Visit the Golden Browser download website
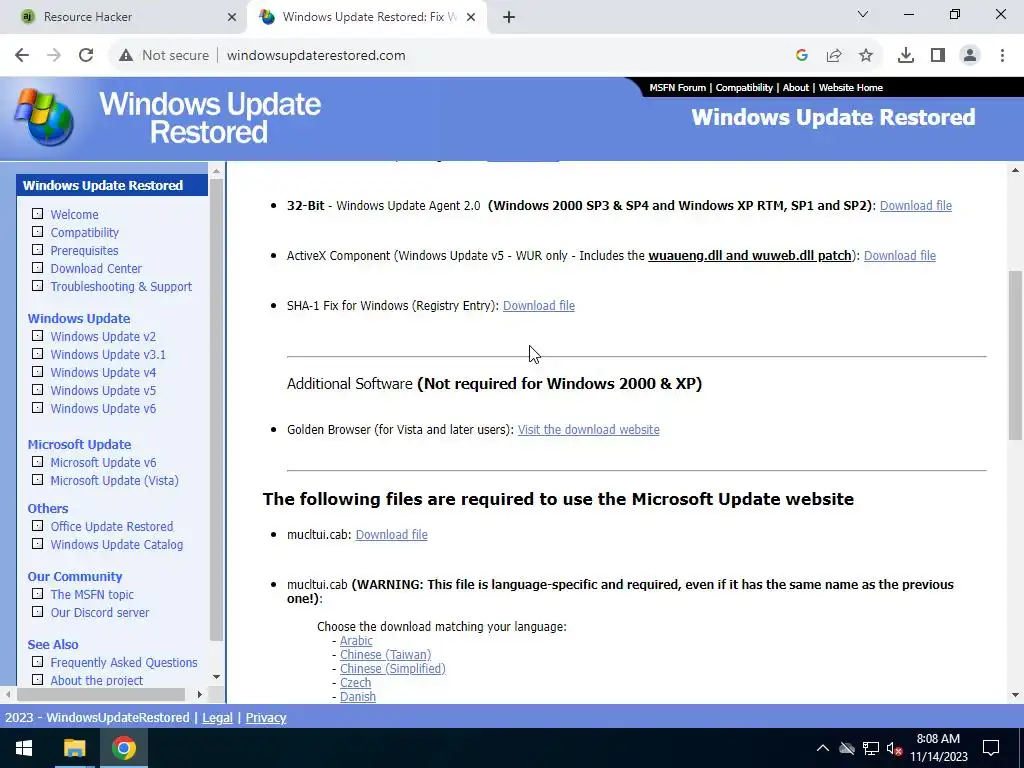Screen dimensions: 1024x768 588,430
